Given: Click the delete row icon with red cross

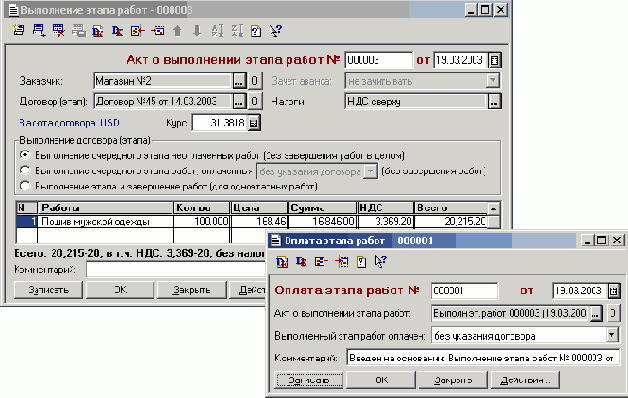Looking at the screenshot, I should click(x=58, y=30).
